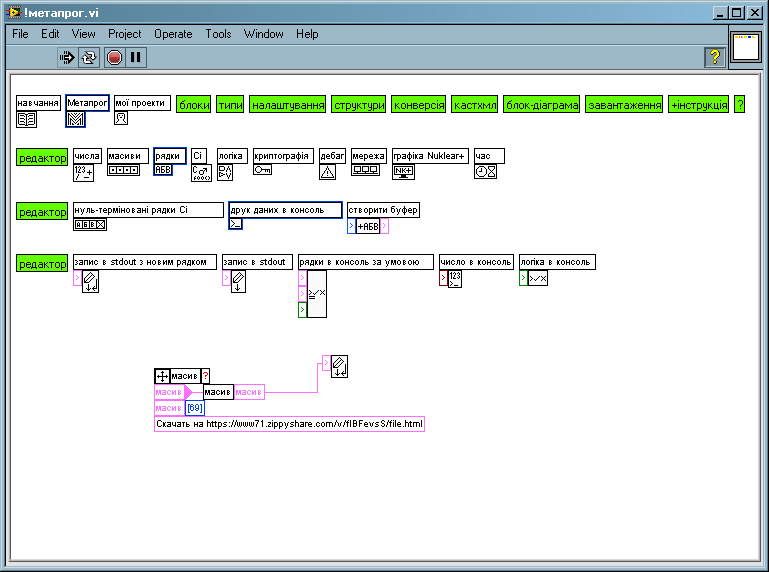The image size is (769, 572).
Task: Pause execution with the pause button
Action: 136,57
